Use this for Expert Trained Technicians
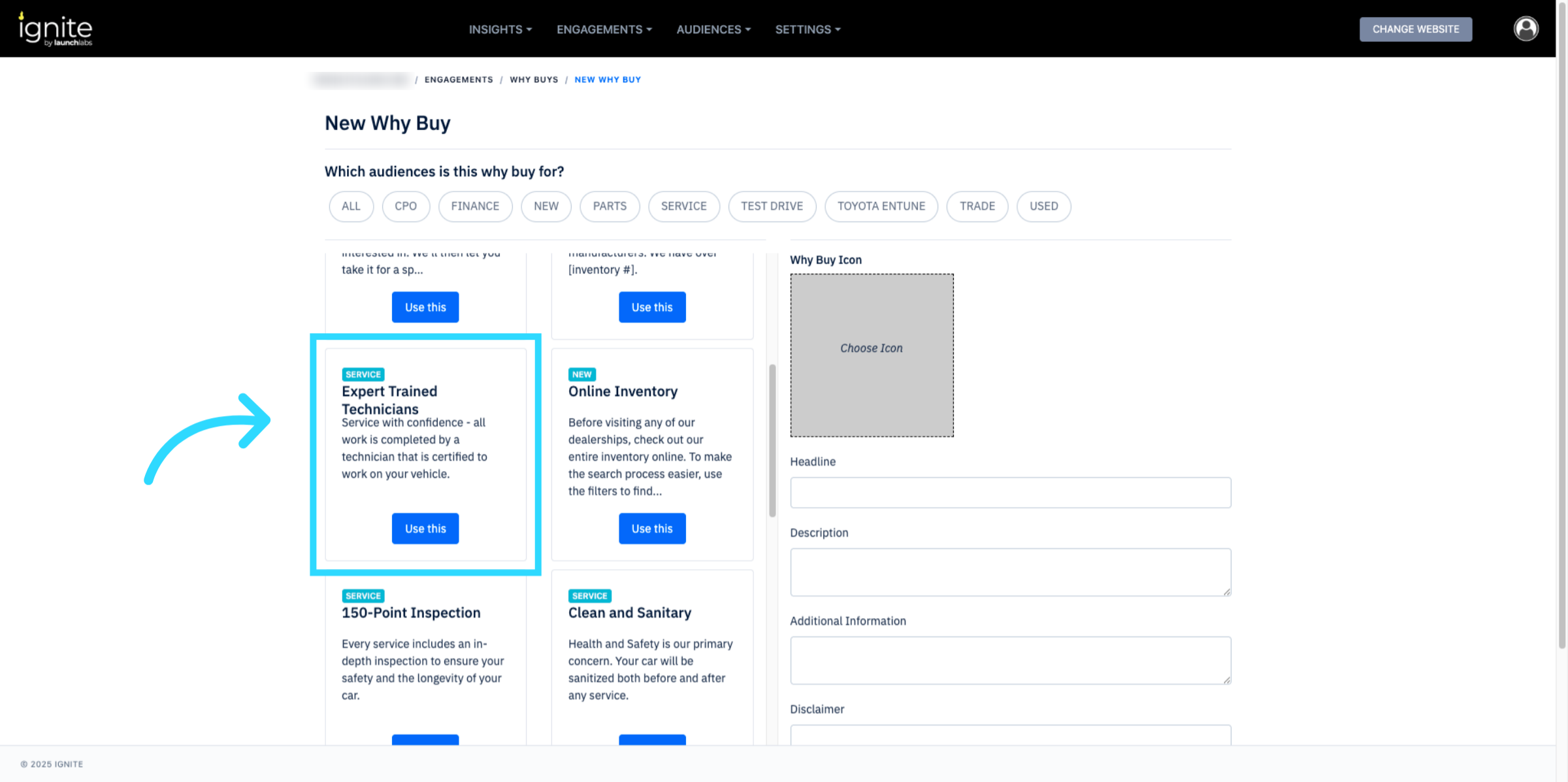The width and height of the screenshot is (1568, 782). click(425, 529)
